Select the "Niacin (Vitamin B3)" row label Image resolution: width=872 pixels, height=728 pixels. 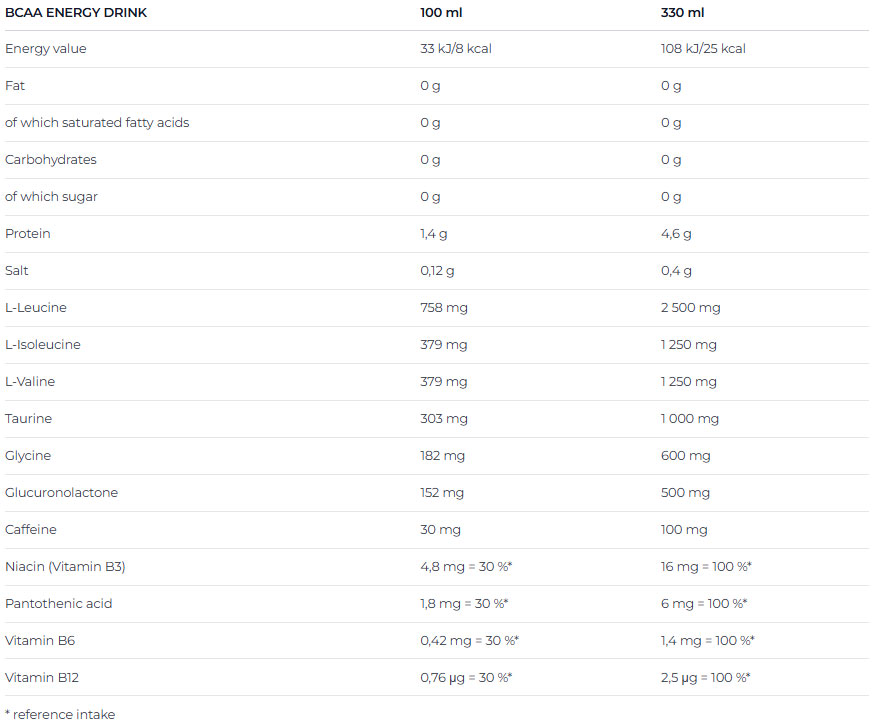pyautogui.click(x=65, y=567)
